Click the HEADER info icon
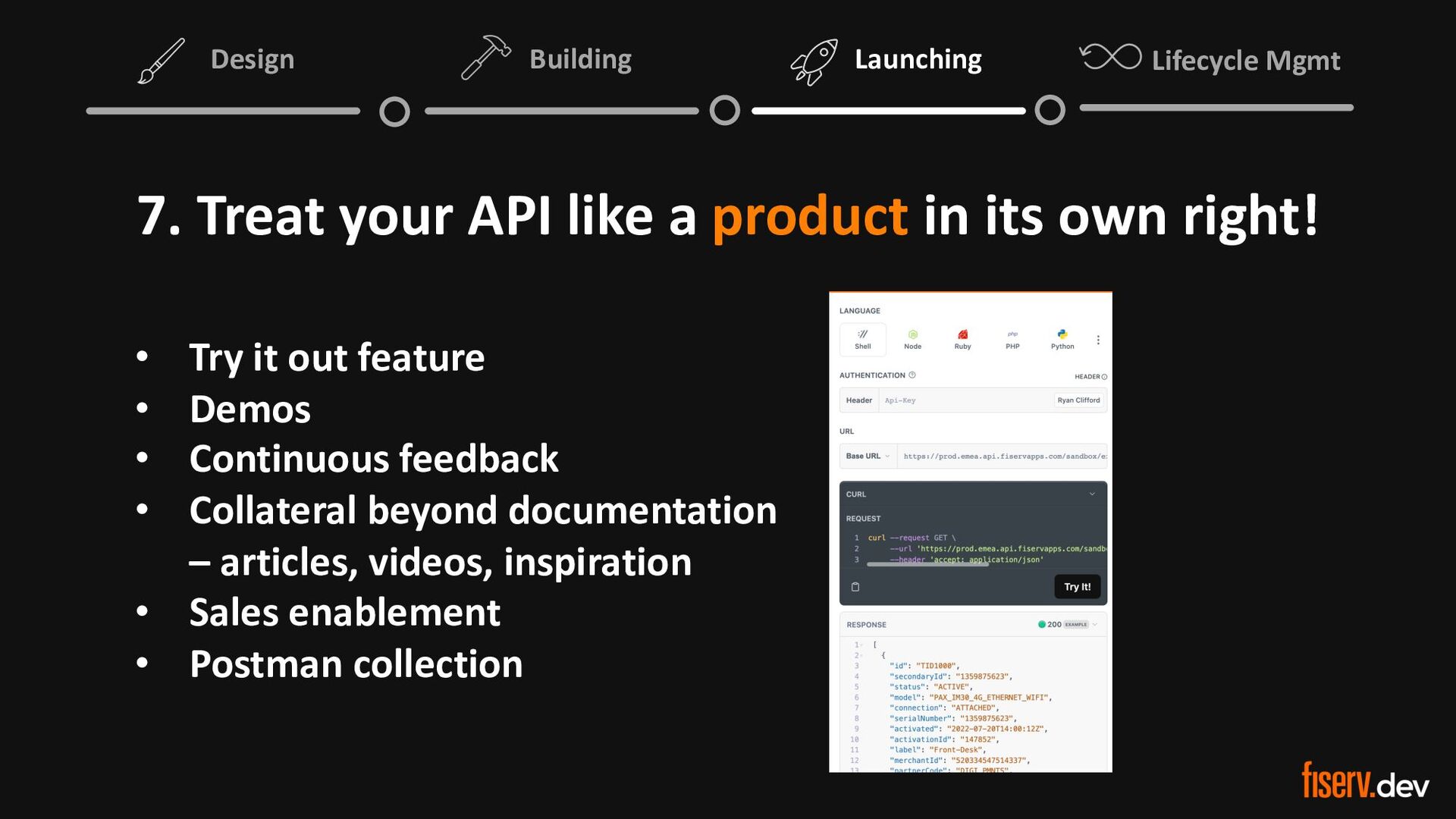This screenshot has width=1456, height=819. pyautogui.click(x=1104, y=377)
